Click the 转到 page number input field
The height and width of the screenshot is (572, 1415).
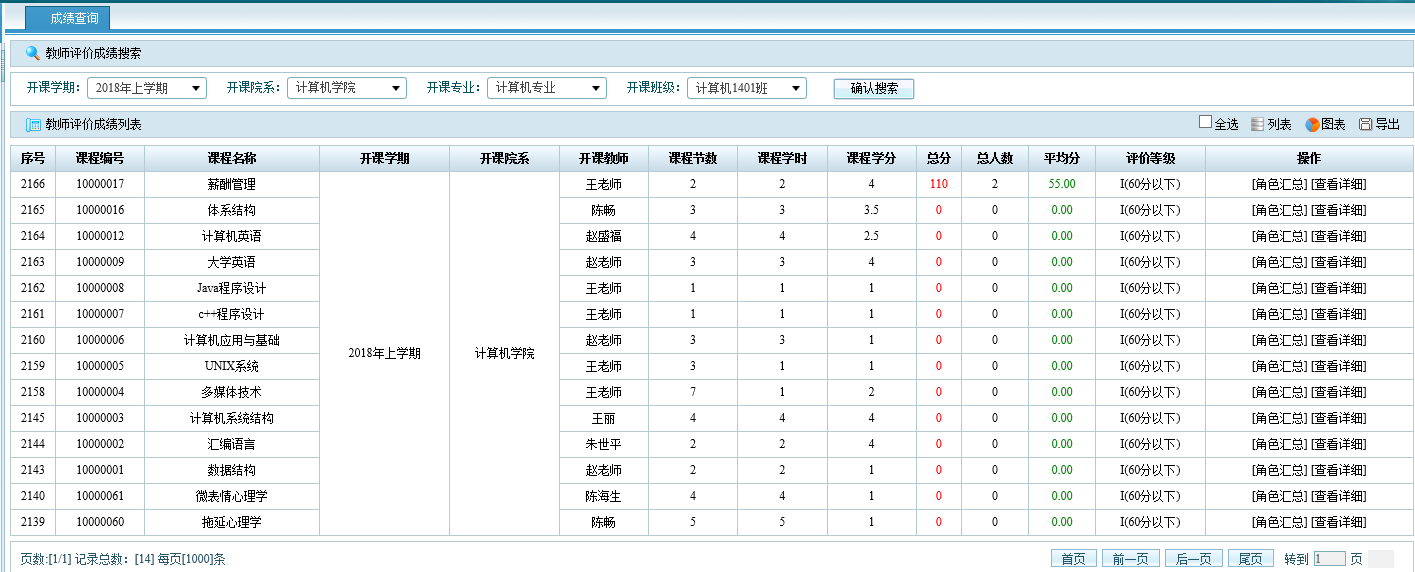1330,559
